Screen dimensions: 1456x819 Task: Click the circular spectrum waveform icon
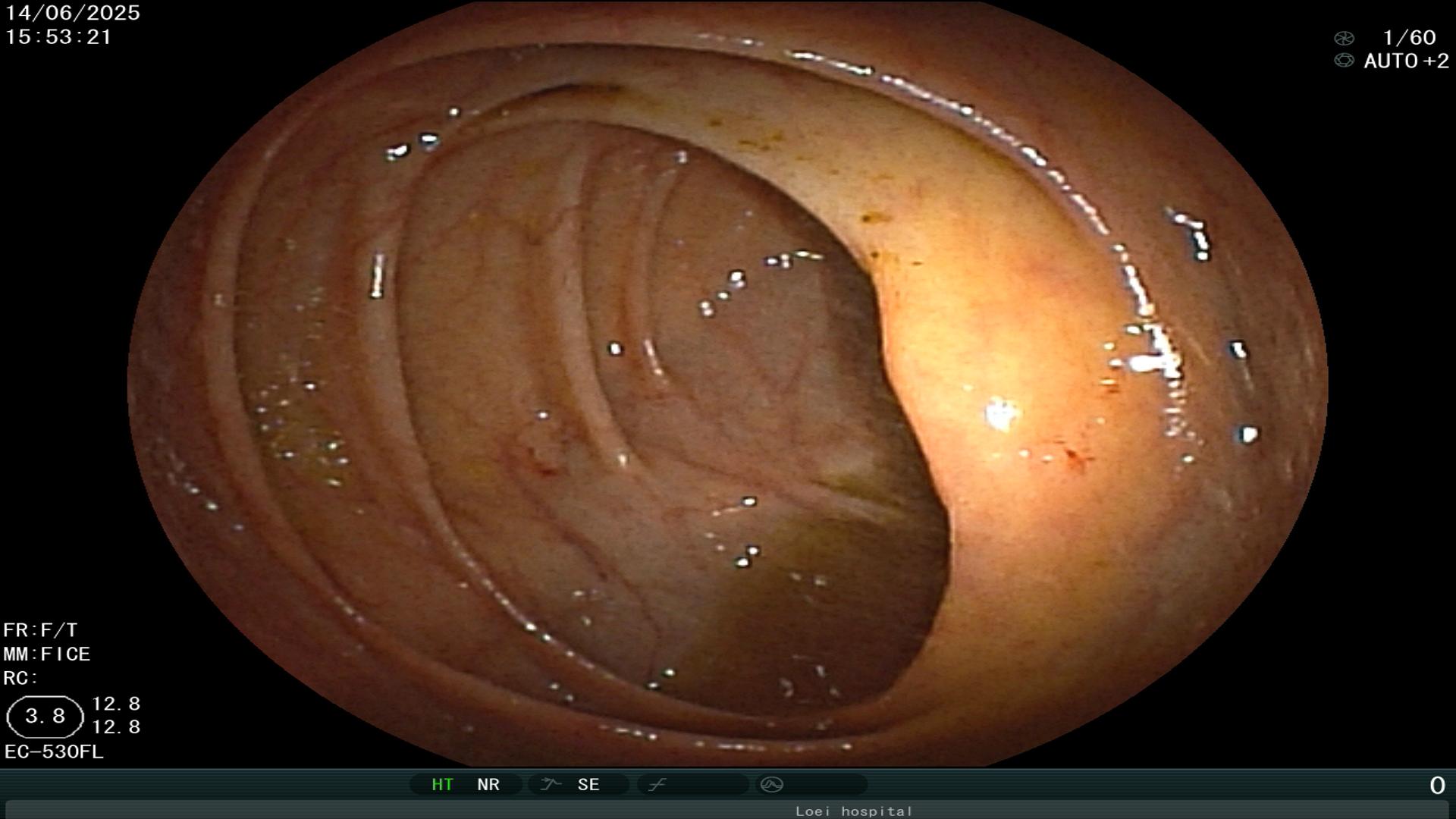point(771,784)
